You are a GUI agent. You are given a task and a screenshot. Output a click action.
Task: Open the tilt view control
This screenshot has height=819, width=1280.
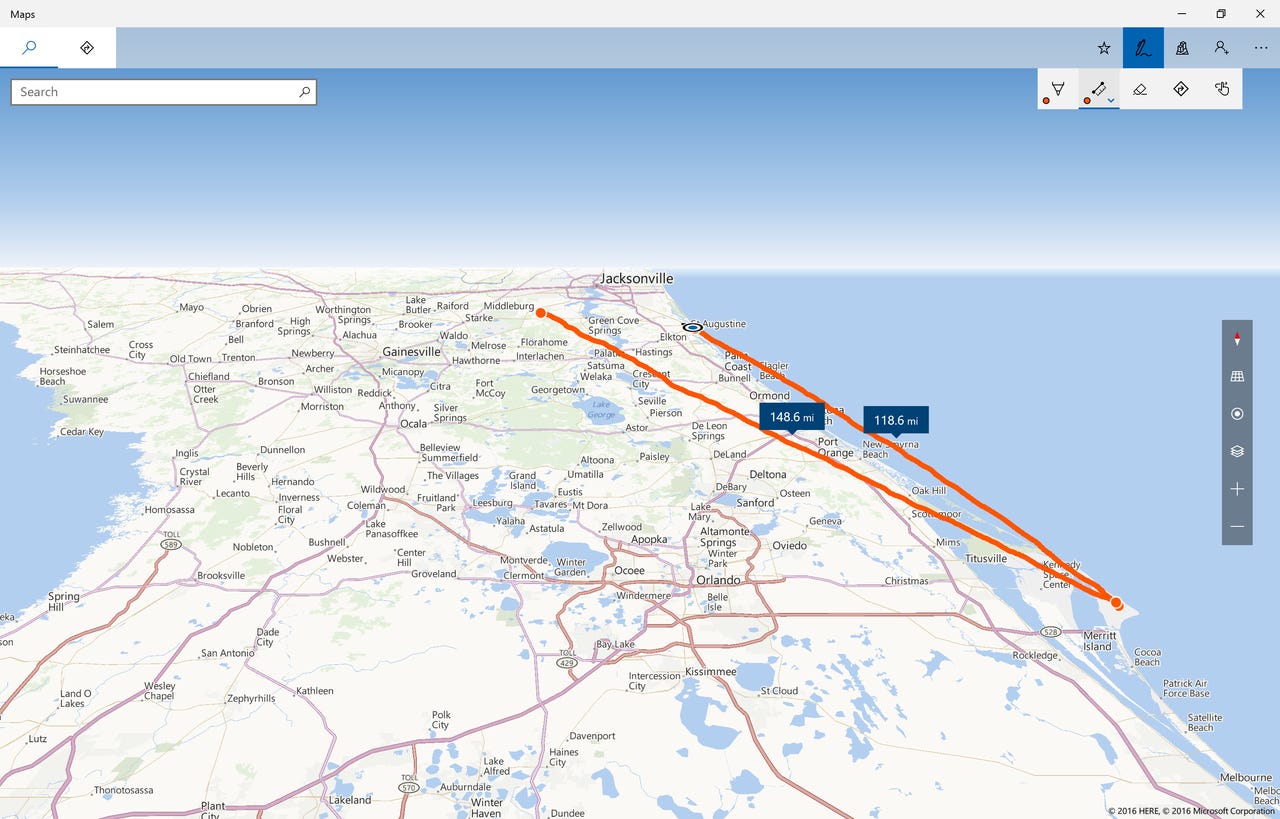click(x=1237, y=375)
